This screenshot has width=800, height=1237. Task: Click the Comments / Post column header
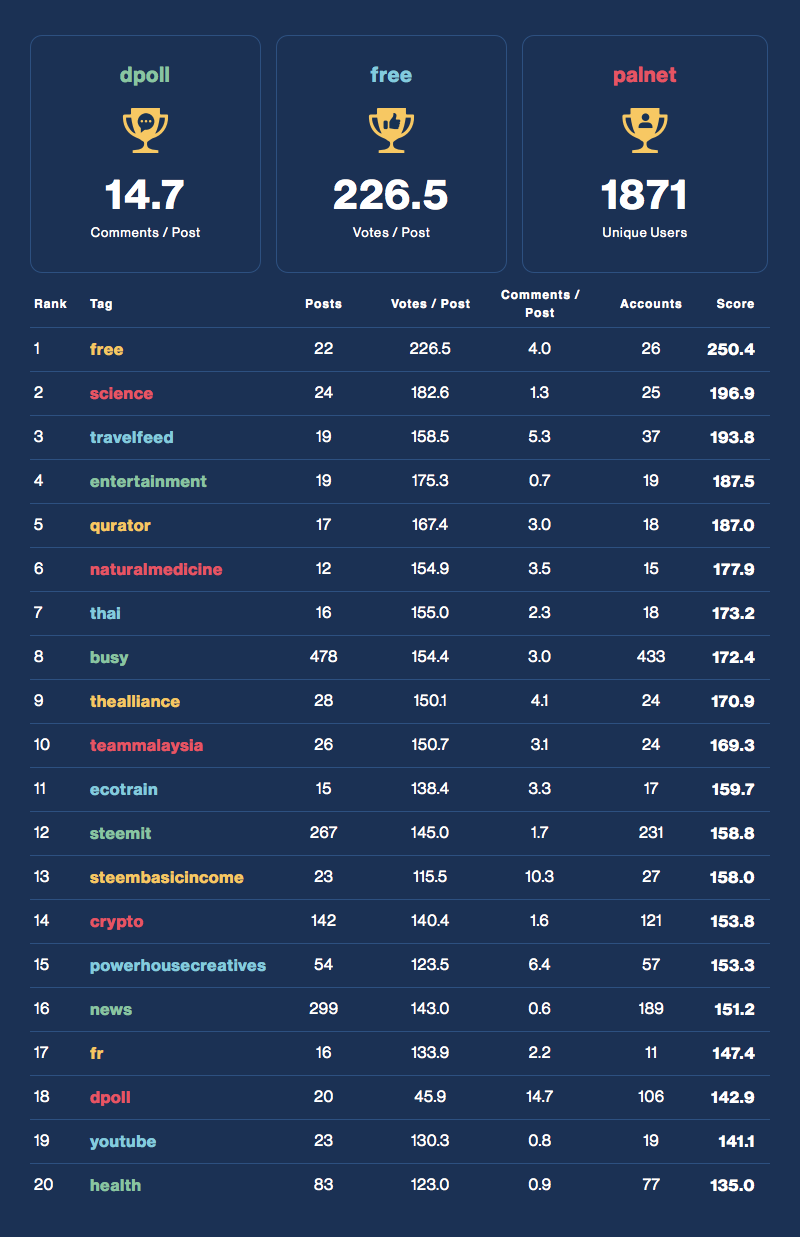tap(540, 303)
